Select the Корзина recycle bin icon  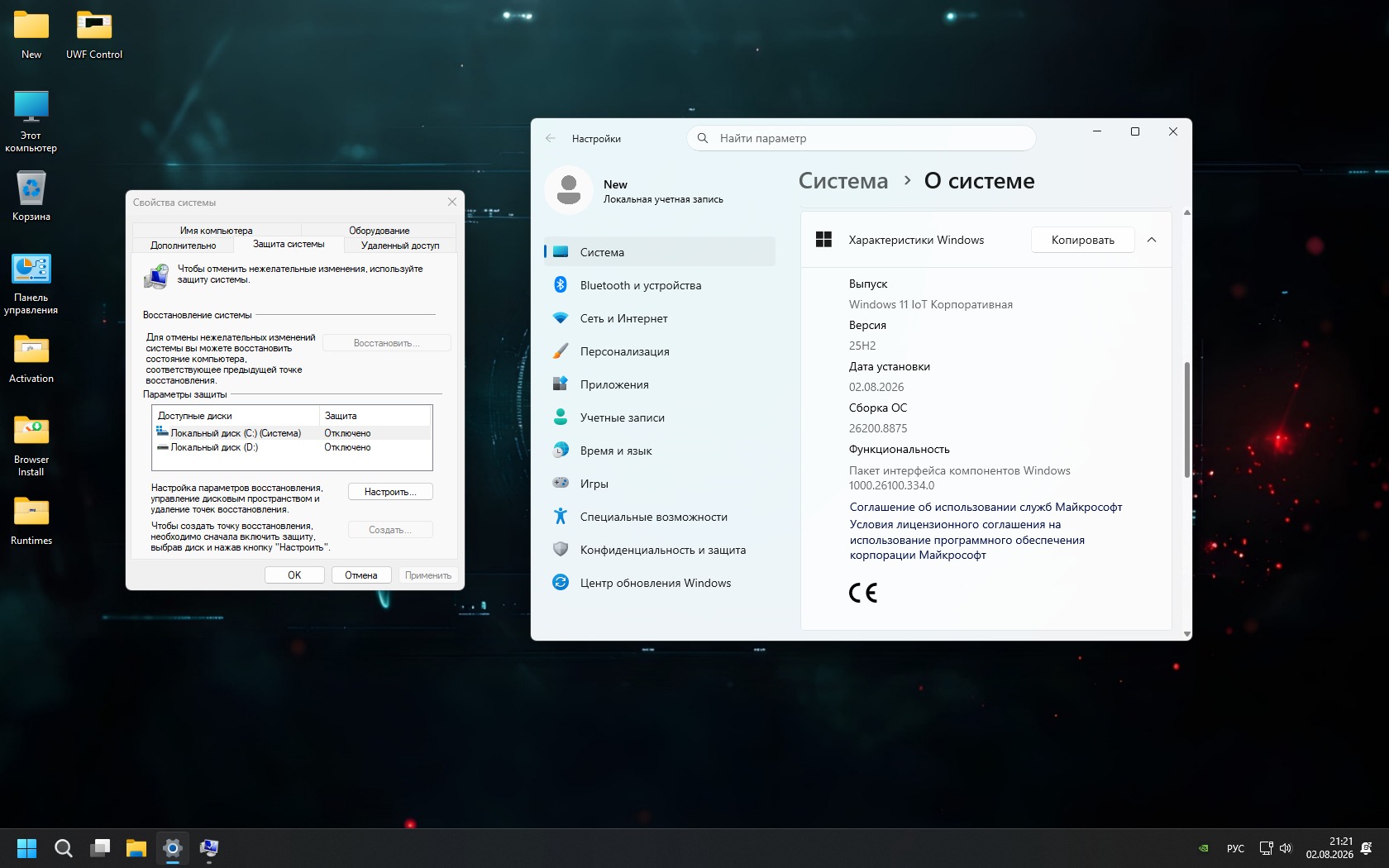[x=31, y=196]
